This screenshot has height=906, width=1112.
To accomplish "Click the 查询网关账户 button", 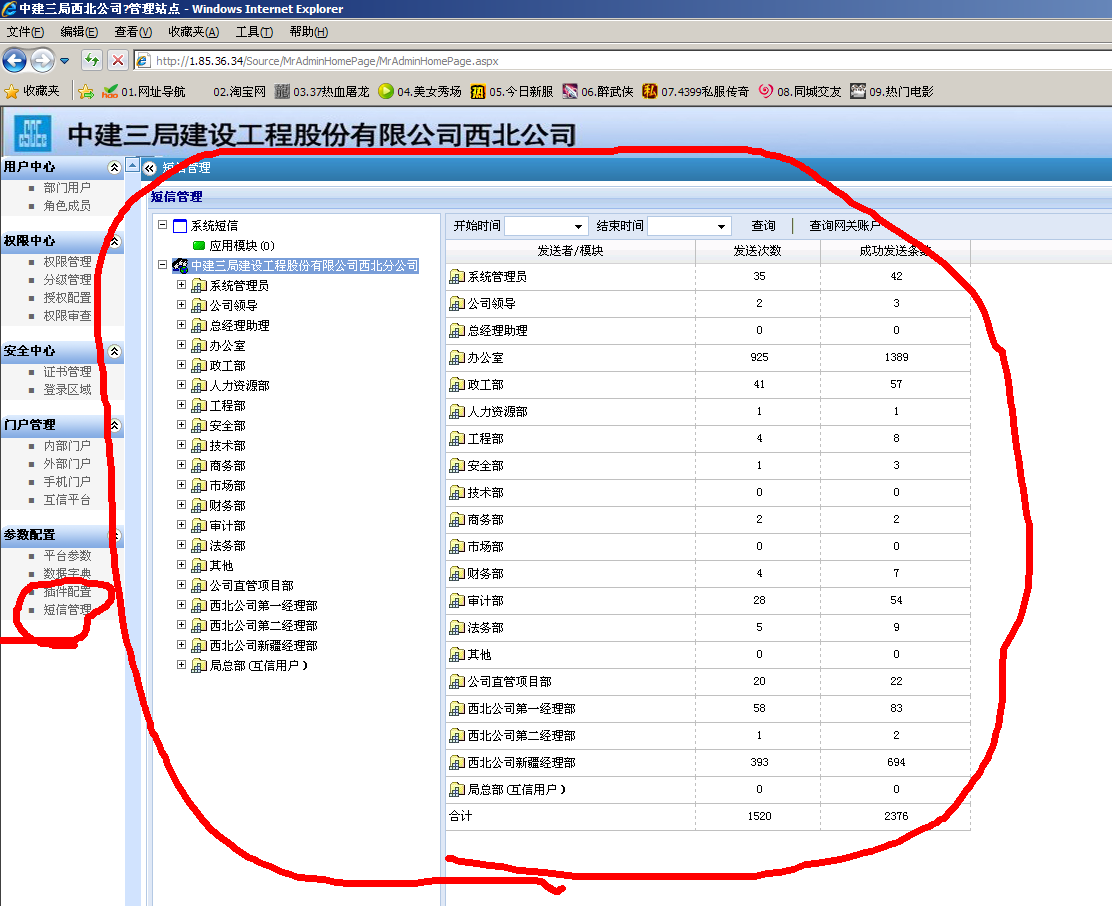I will pos(844,225).
